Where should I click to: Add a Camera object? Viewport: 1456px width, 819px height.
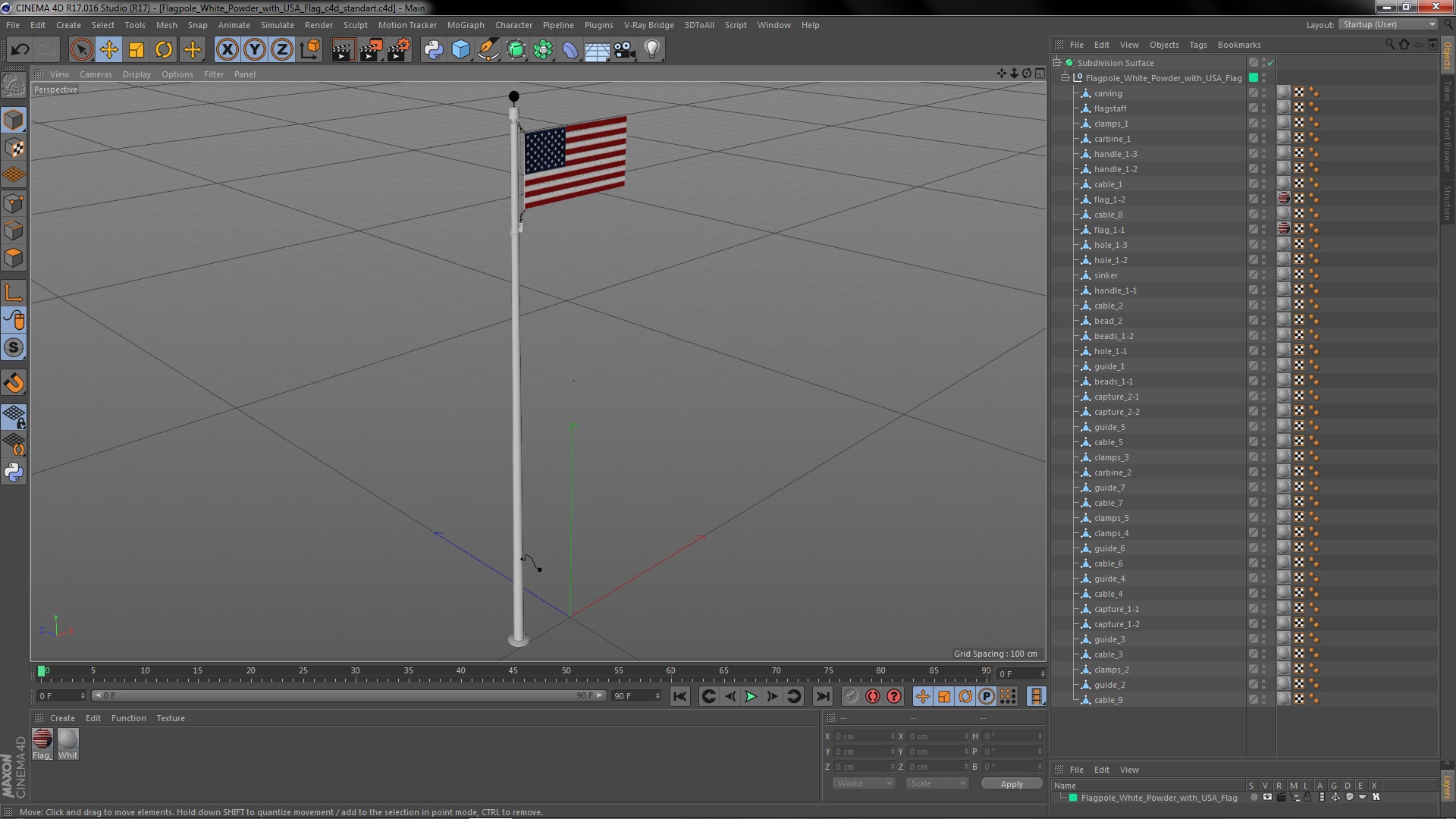[x=625, y=50]
